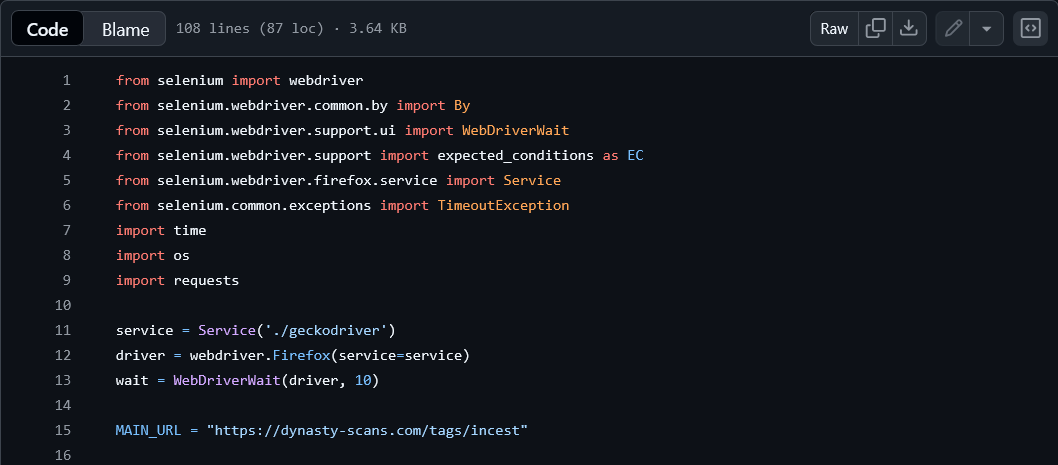1058x465 pixels.
Task: Copy raw file contents icon
Action: (875, 28)
